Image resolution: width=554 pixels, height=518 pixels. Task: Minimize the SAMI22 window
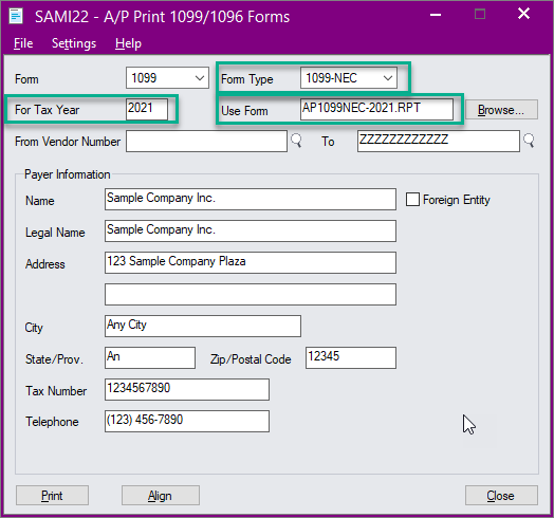click(x=435, y=15)
